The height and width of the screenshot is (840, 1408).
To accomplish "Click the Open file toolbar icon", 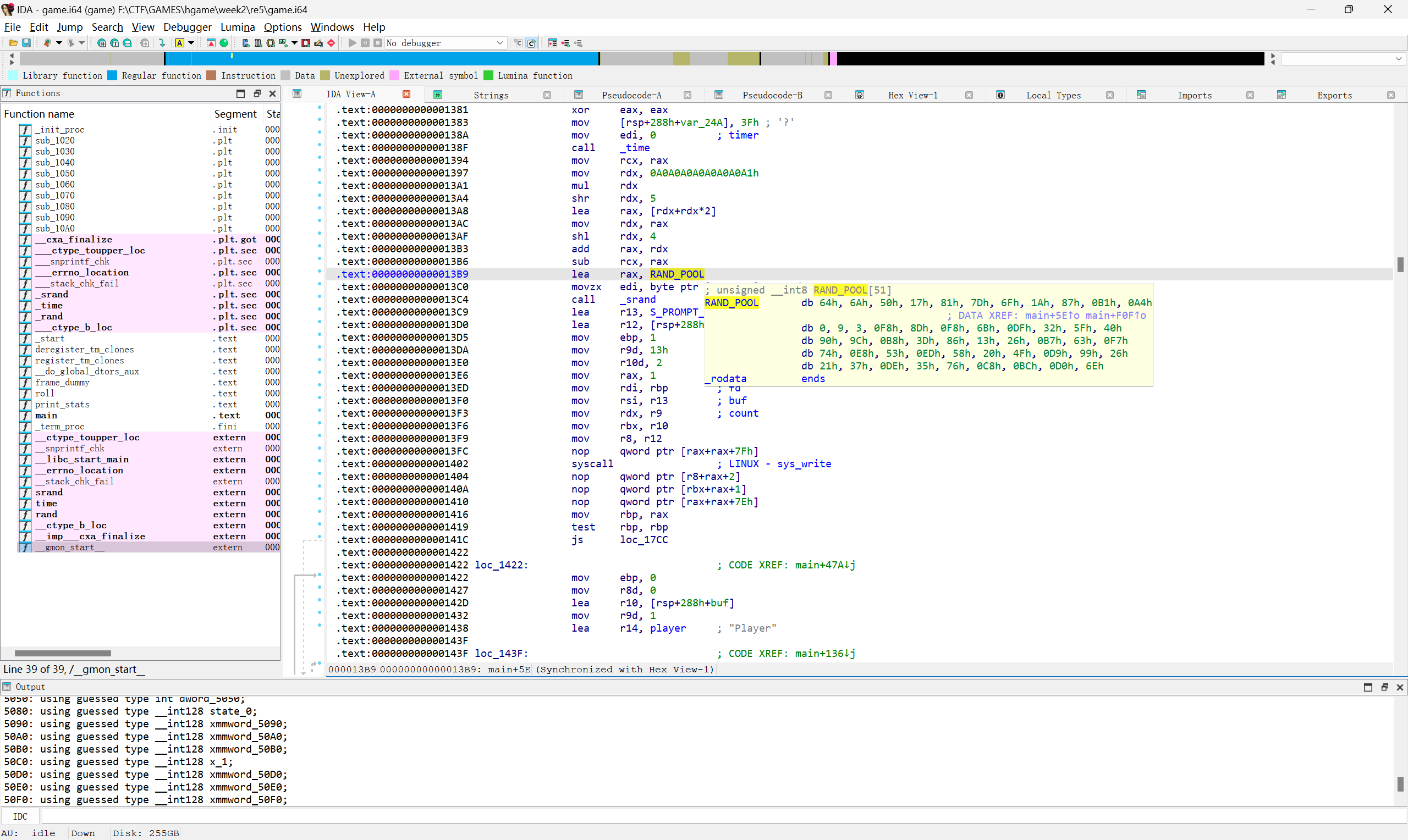I will point(13,43).
